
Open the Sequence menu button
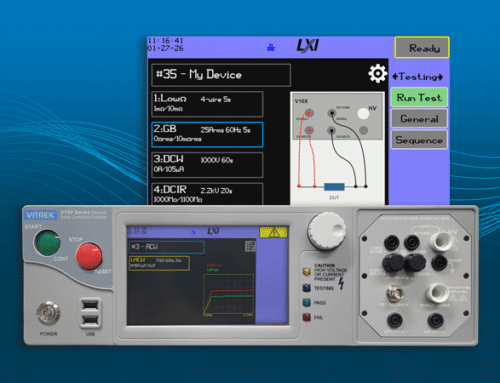pyautogui.click(x=419, y=140)
